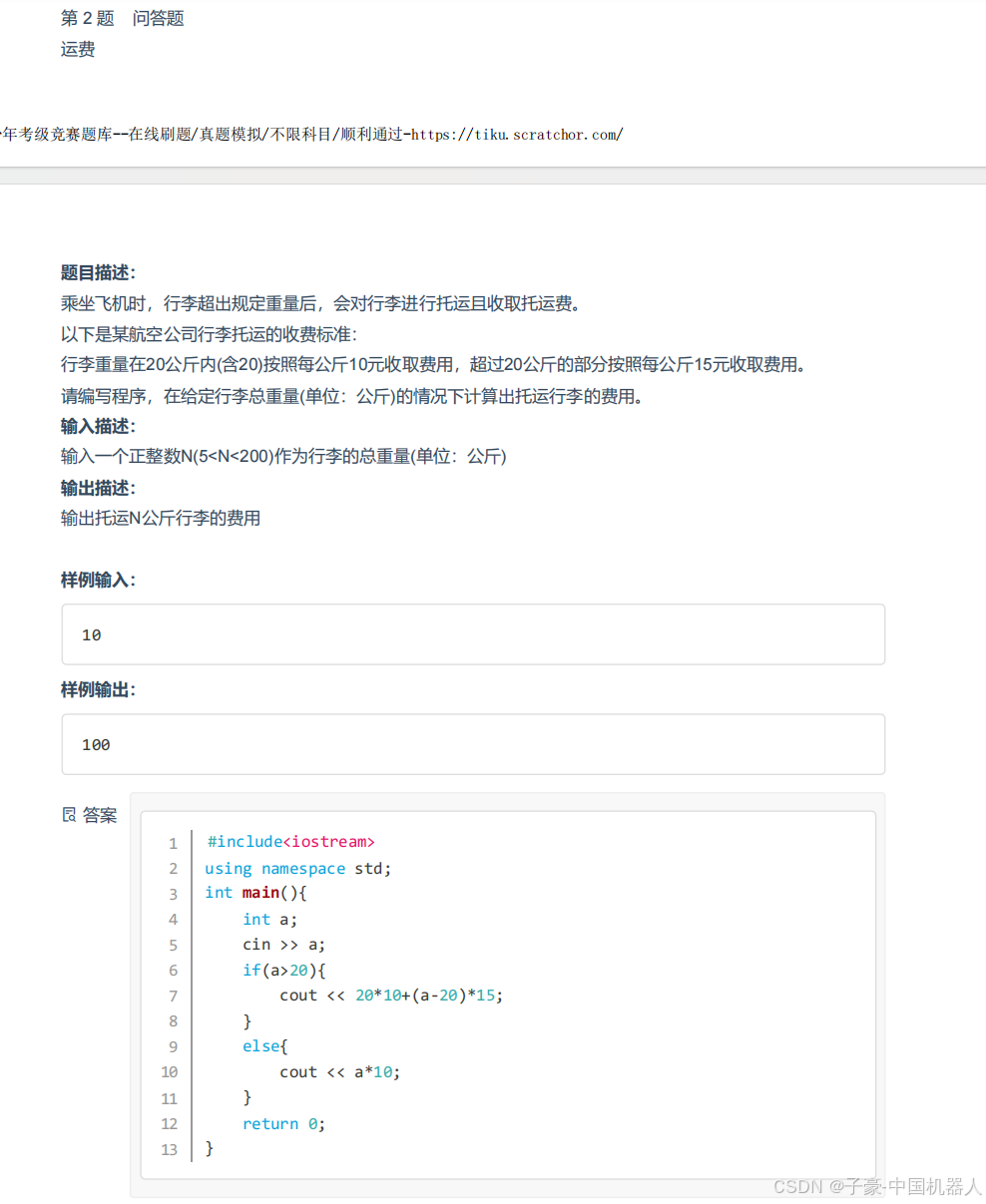Screen dimensions: 986x1204
Task: Click line number 8 in code gutter
Action: point(173,1021)
